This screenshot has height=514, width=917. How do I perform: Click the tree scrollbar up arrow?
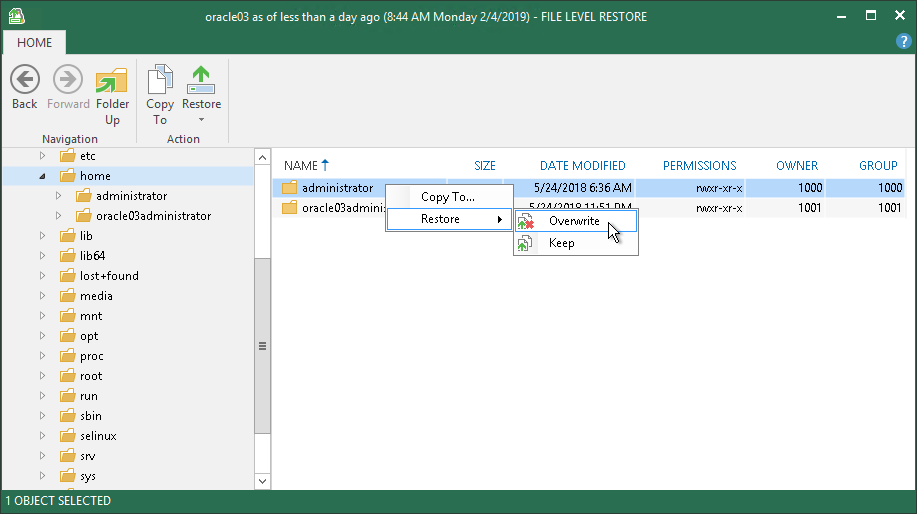(x=263, y=157)
